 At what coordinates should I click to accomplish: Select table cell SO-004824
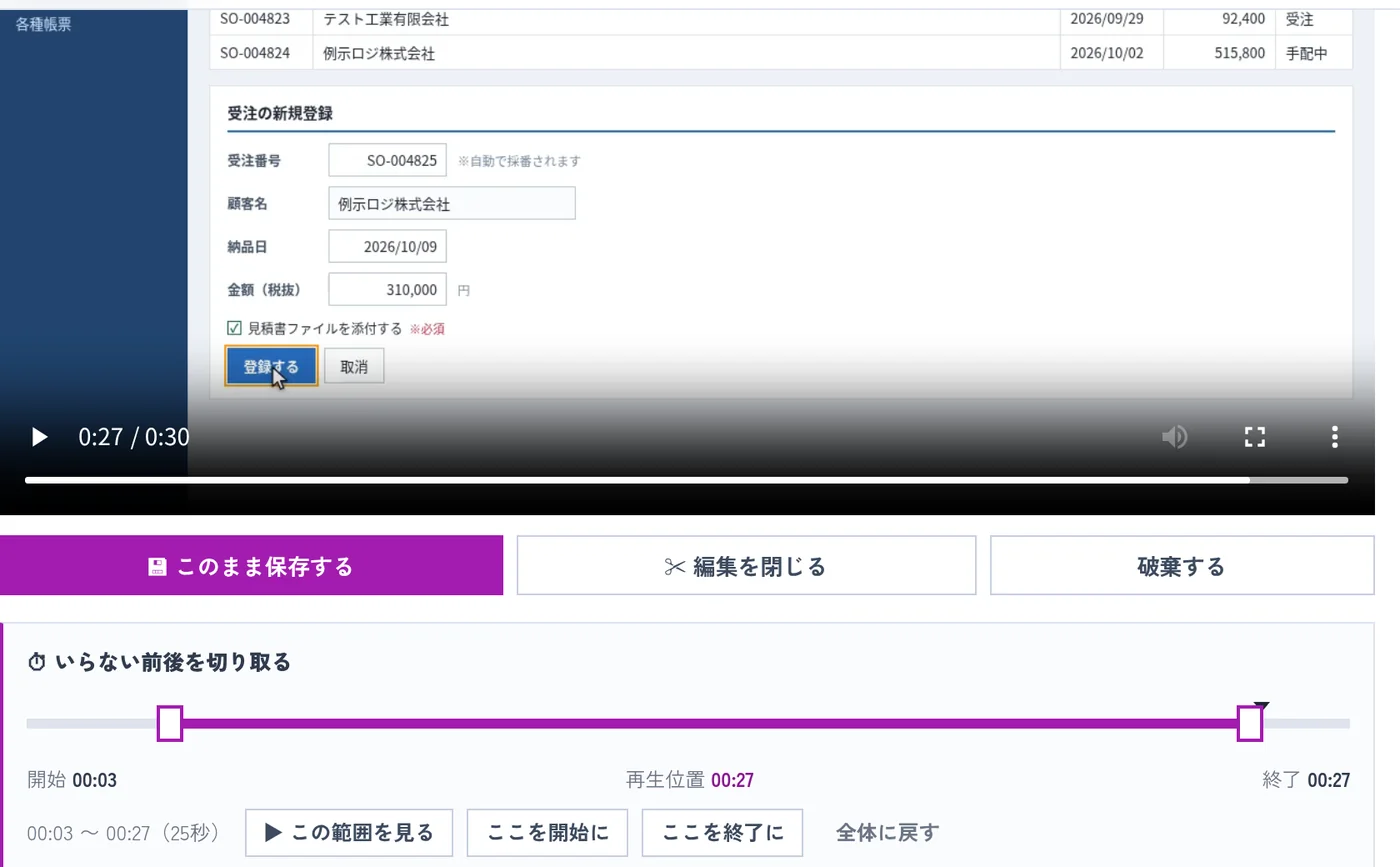256,53
